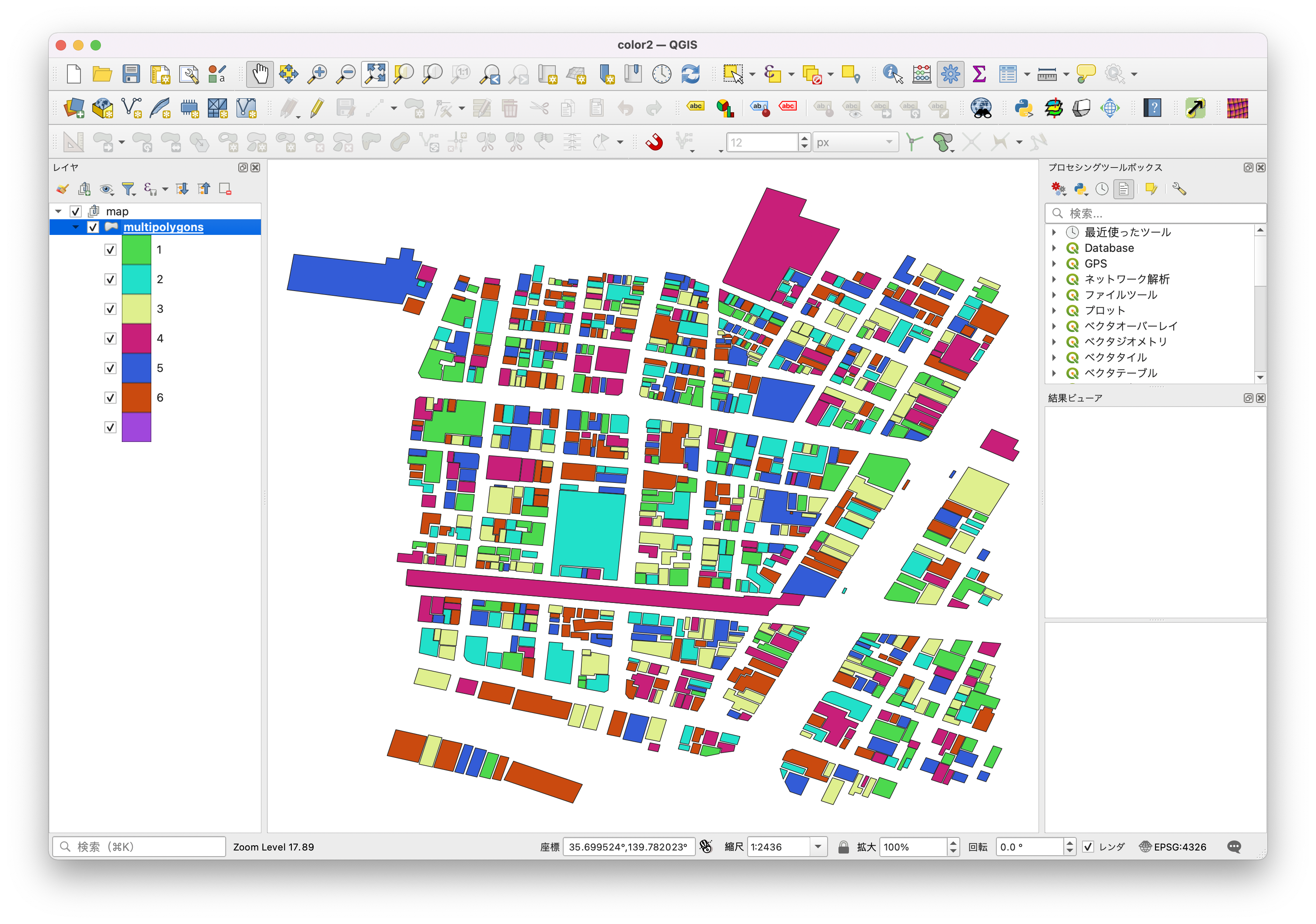Click the blue class 5 color swatch
Image resolution: width=1316 pixels, height=924 pixels.
[x=136, y=368]
